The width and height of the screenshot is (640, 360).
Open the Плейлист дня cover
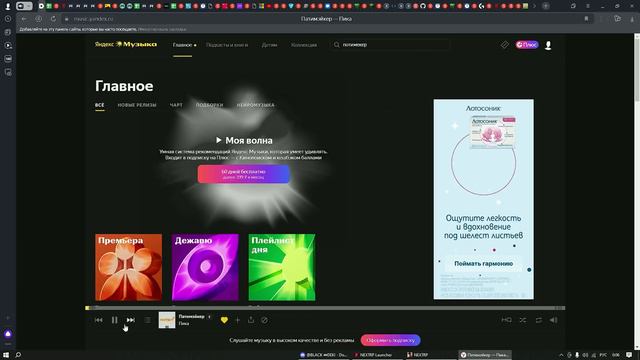(x=282, y=267)
